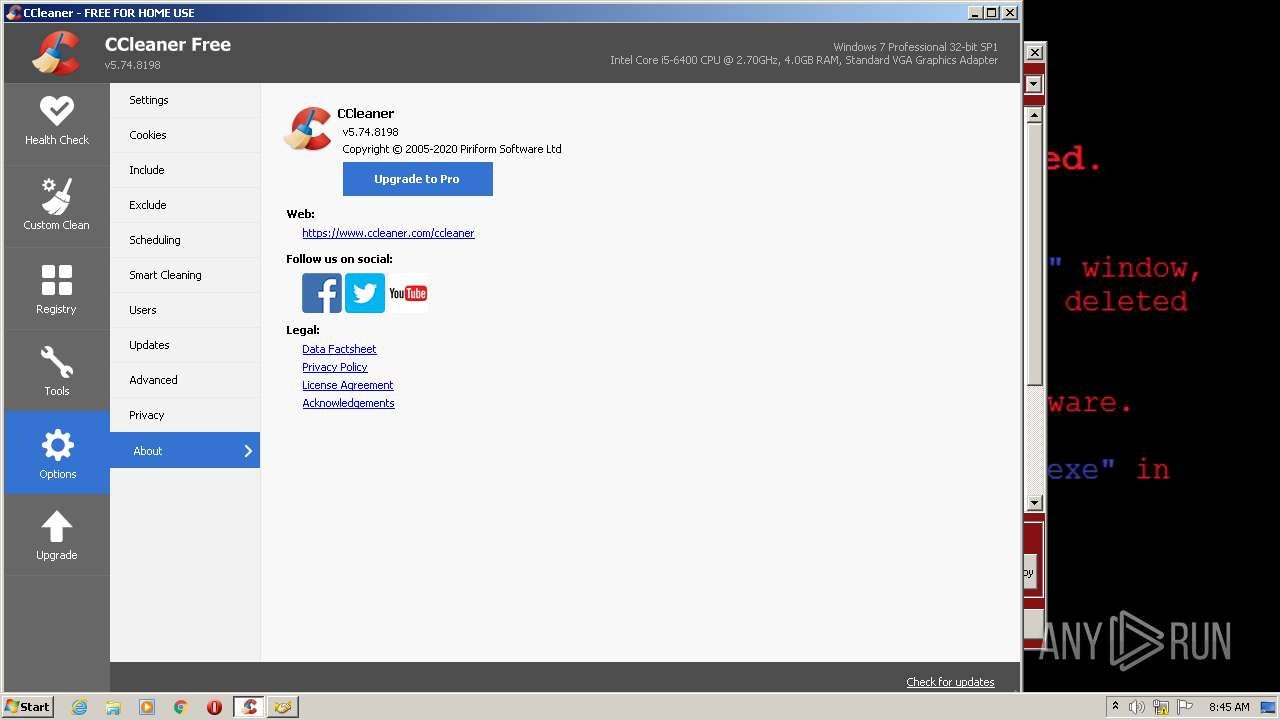Screen dimensions: 1280x720
Task: Open the volume control in system tray
Action: 1137,707
